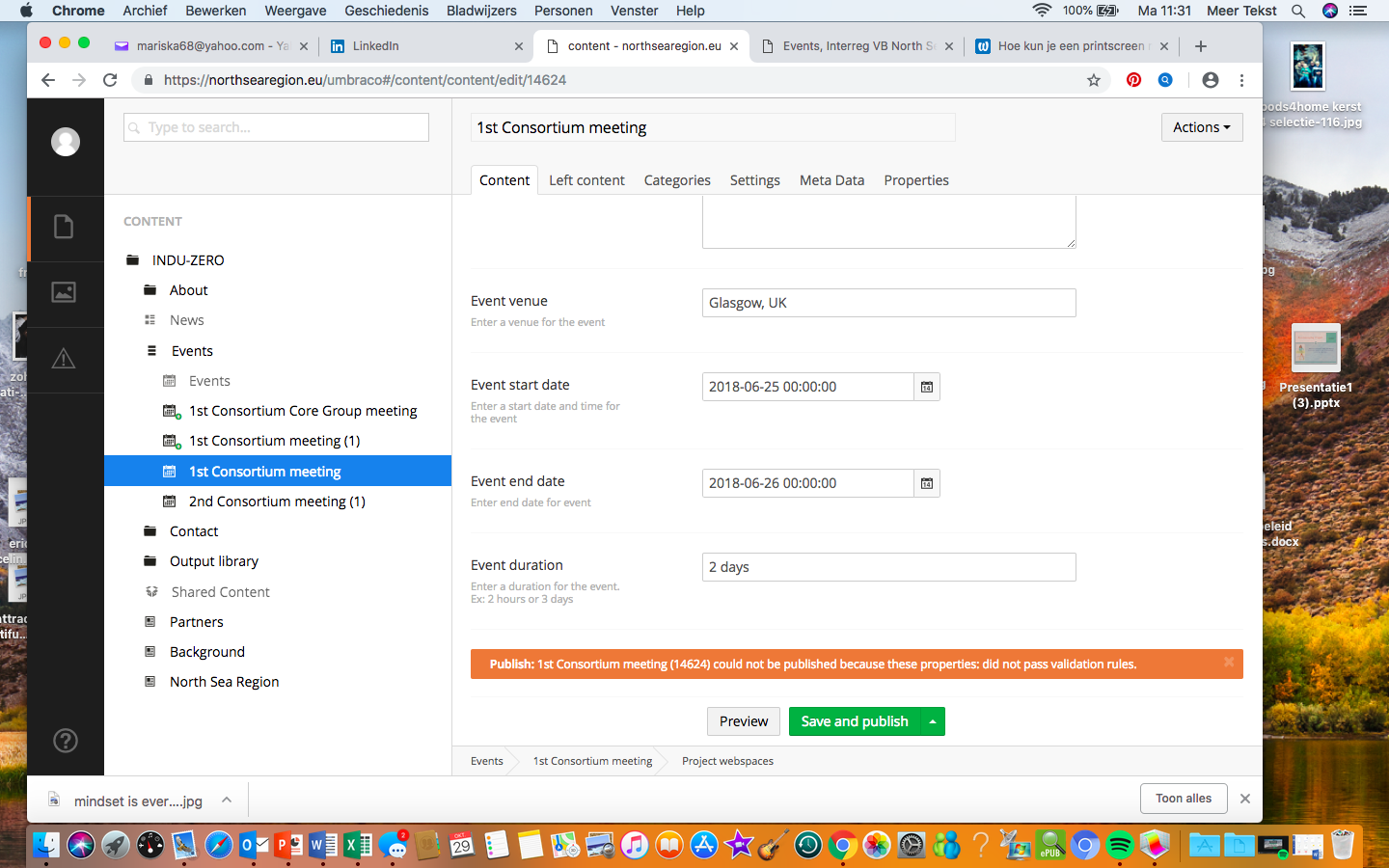Click the Event venue input field
1389x868 pixels.
pyautogui.click(x=888, y=303)
